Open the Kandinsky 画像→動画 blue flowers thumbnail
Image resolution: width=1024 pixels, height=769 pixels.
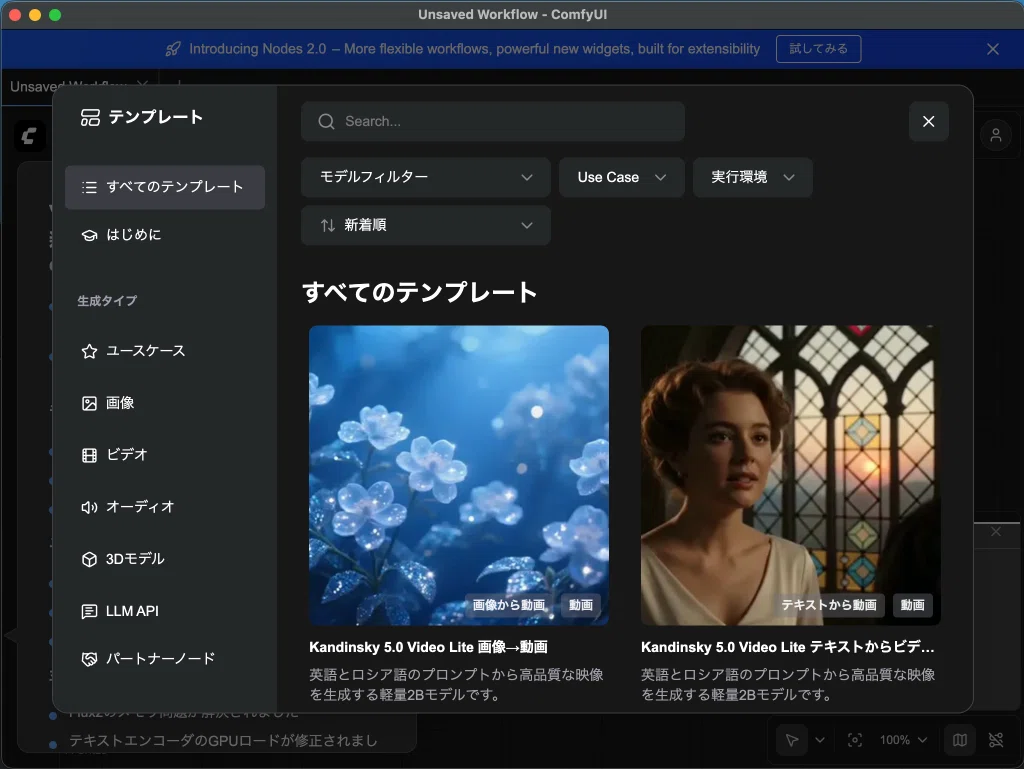point(459,475)
